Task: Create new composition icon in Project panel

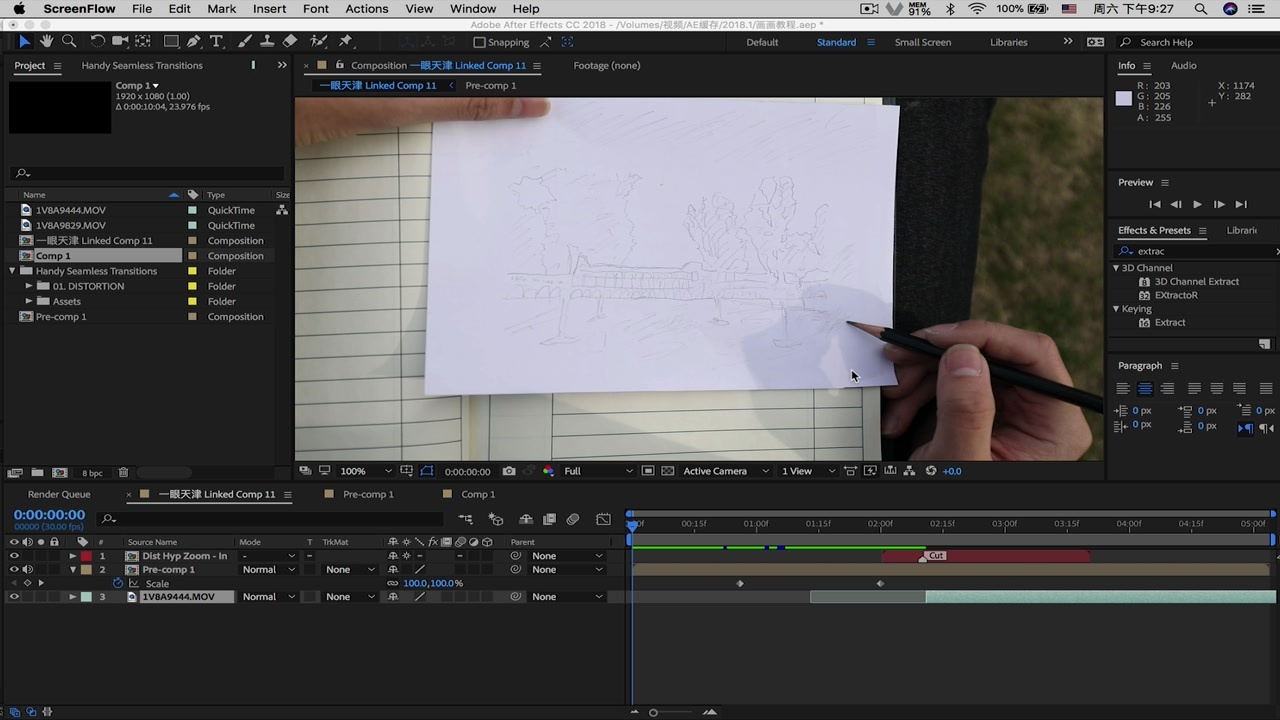Action: (x=59, y=472)
